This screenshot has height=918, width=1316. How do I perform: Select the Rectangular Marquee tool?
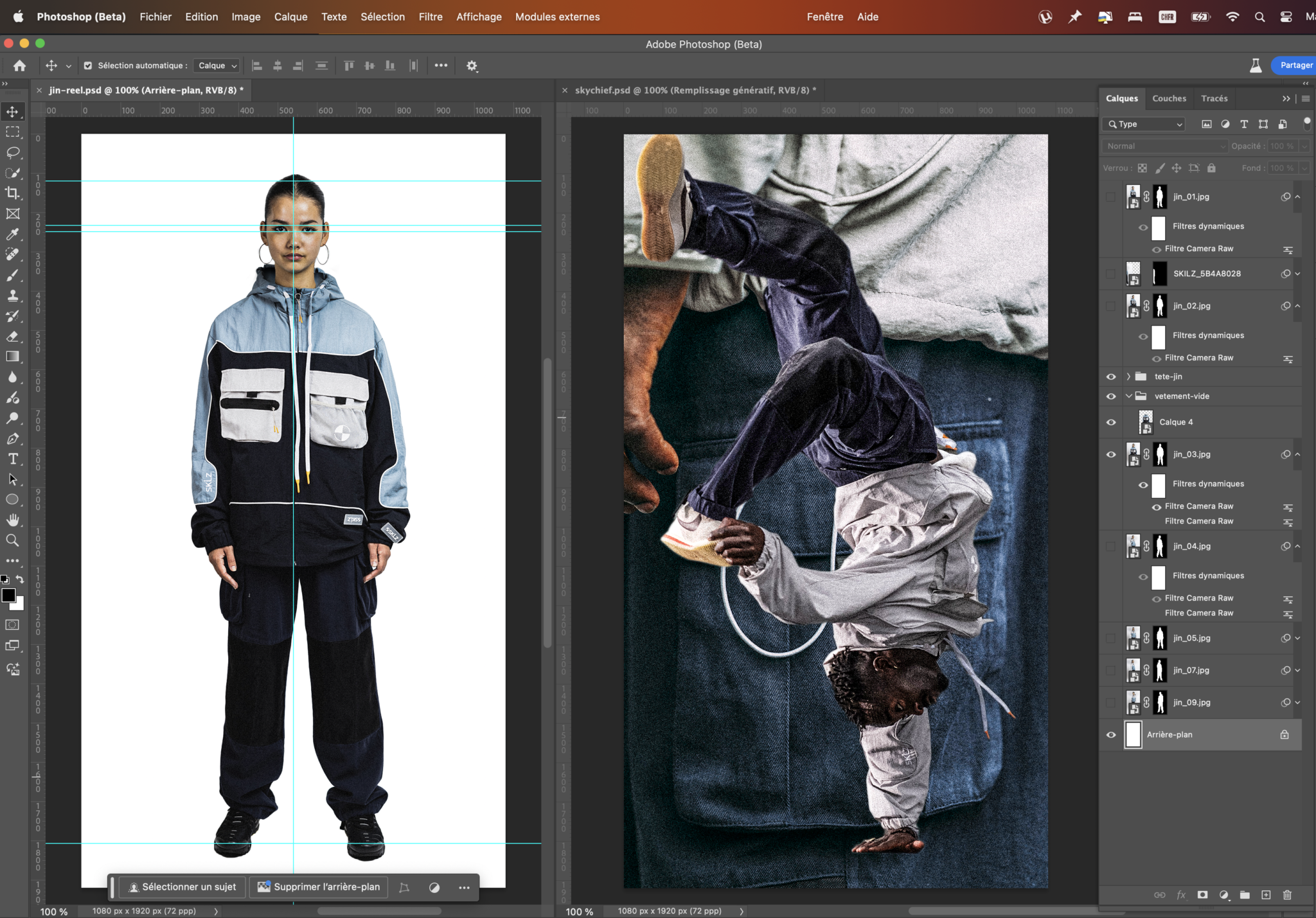pos(12,132)
